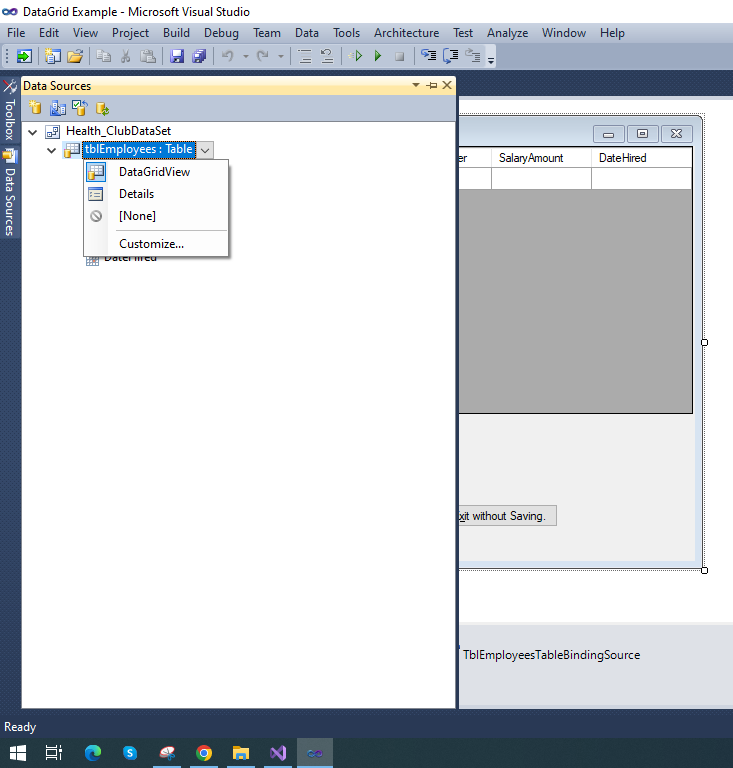Click Add New Data Source icon

click(35, 107)
